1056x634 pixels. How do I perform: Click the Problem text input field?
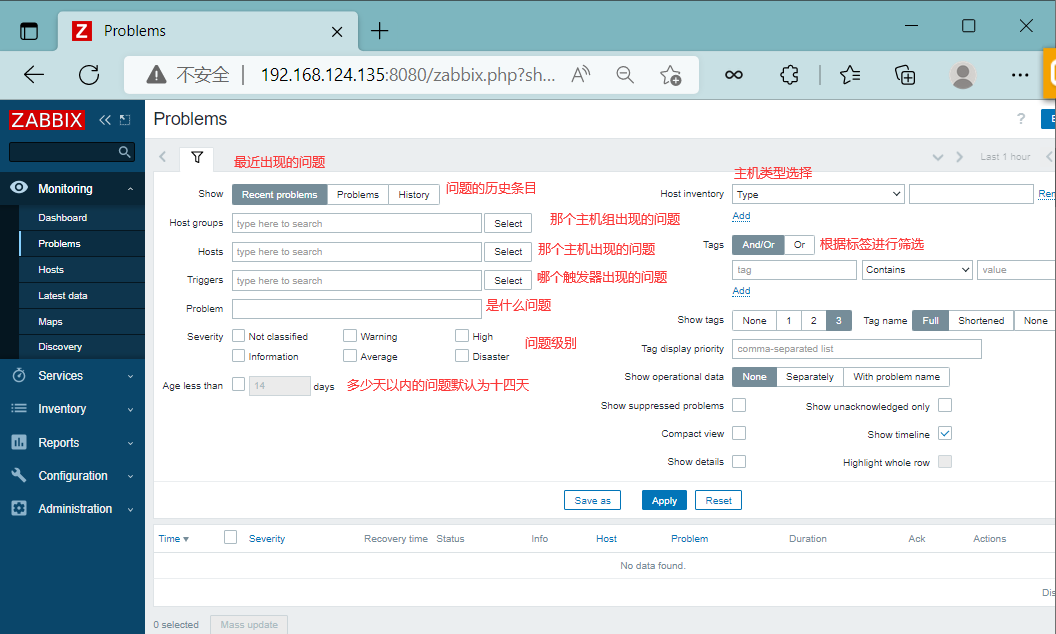357,309
